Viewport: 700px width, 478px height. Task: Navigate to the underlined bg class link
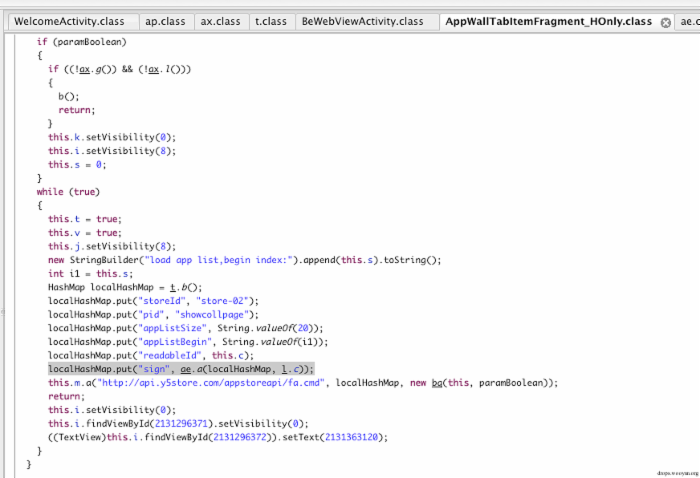coord(437,383)
